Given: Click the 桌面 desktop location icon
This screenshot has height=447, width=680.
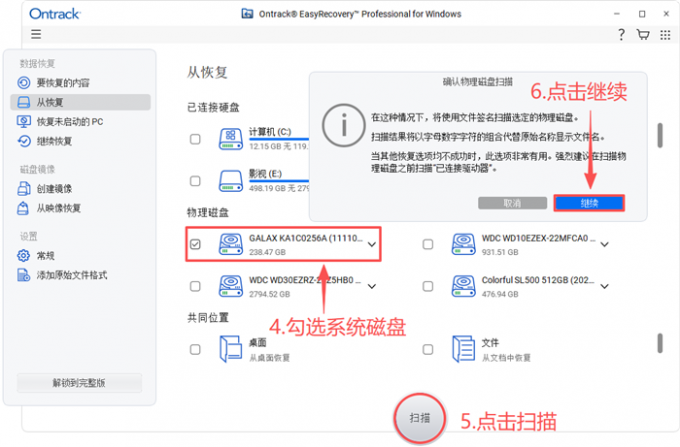Looking at the screenshot, I should click(x=231, y=349).
